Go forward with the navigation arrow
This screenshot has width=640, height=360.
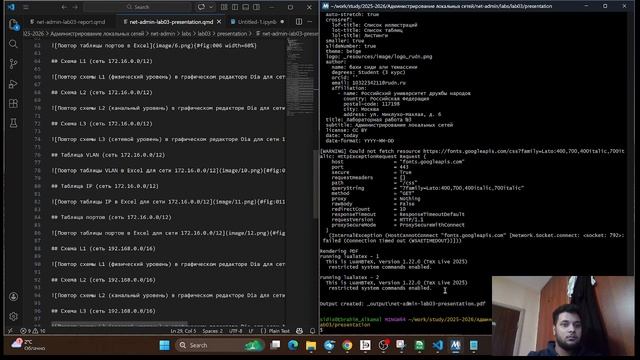(75, 7)
